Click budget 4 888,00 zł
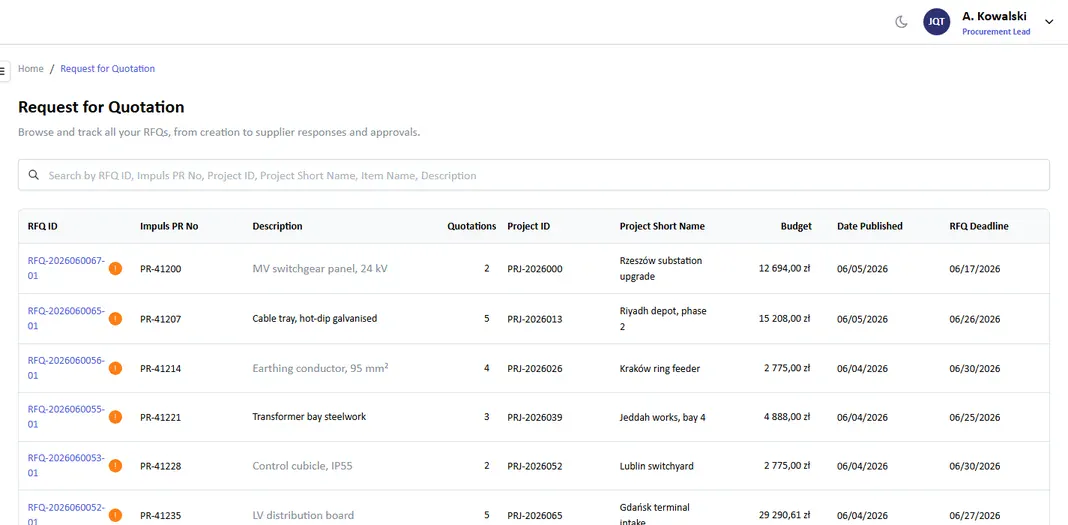Image resolution: width=1068 pixels, height=525 pixels. [x=787, y=417]
